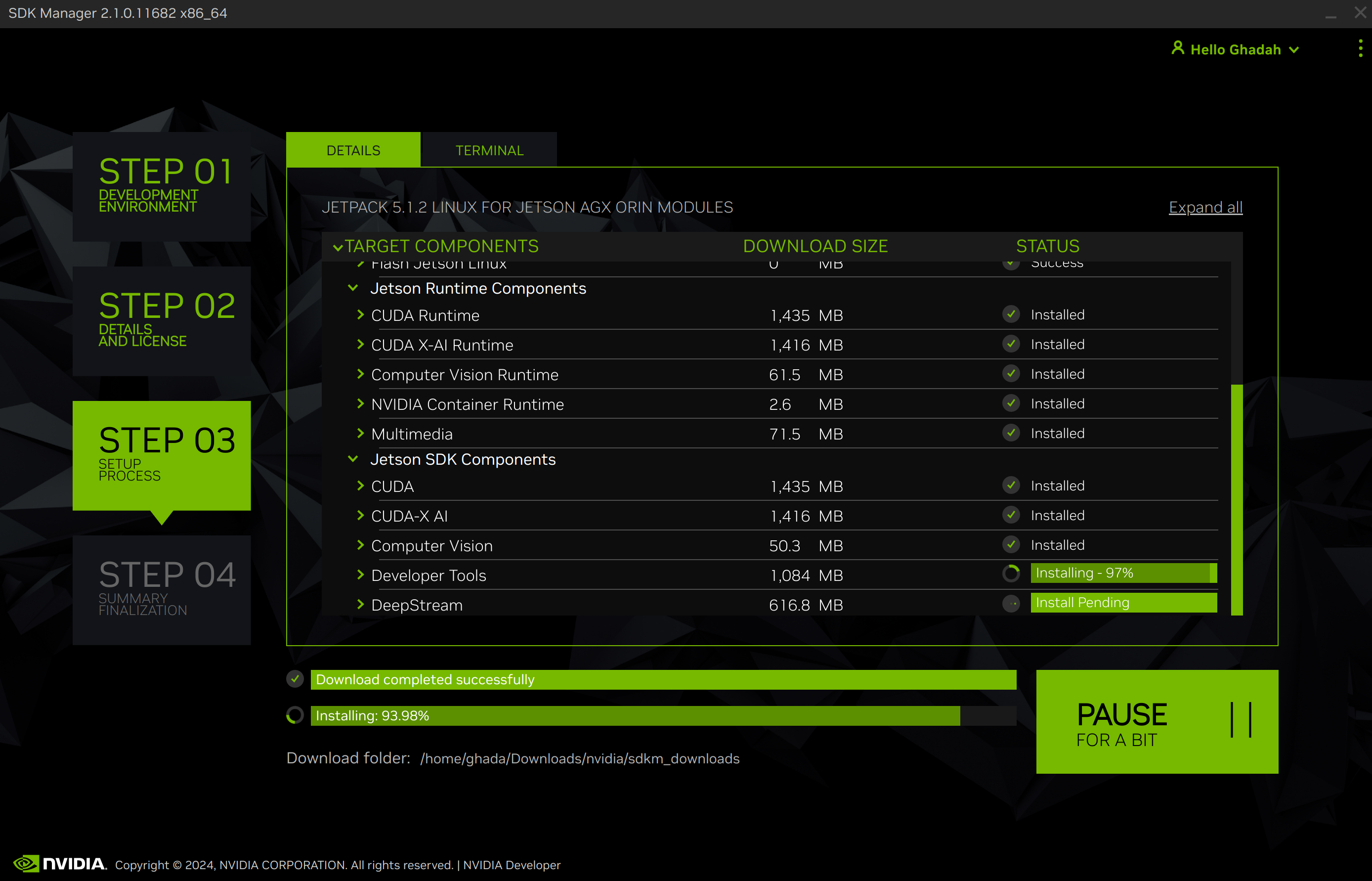
Task: Open the Hello Ghadah account dropdown
Action: pyautogui.click(x=1294, y=49)
